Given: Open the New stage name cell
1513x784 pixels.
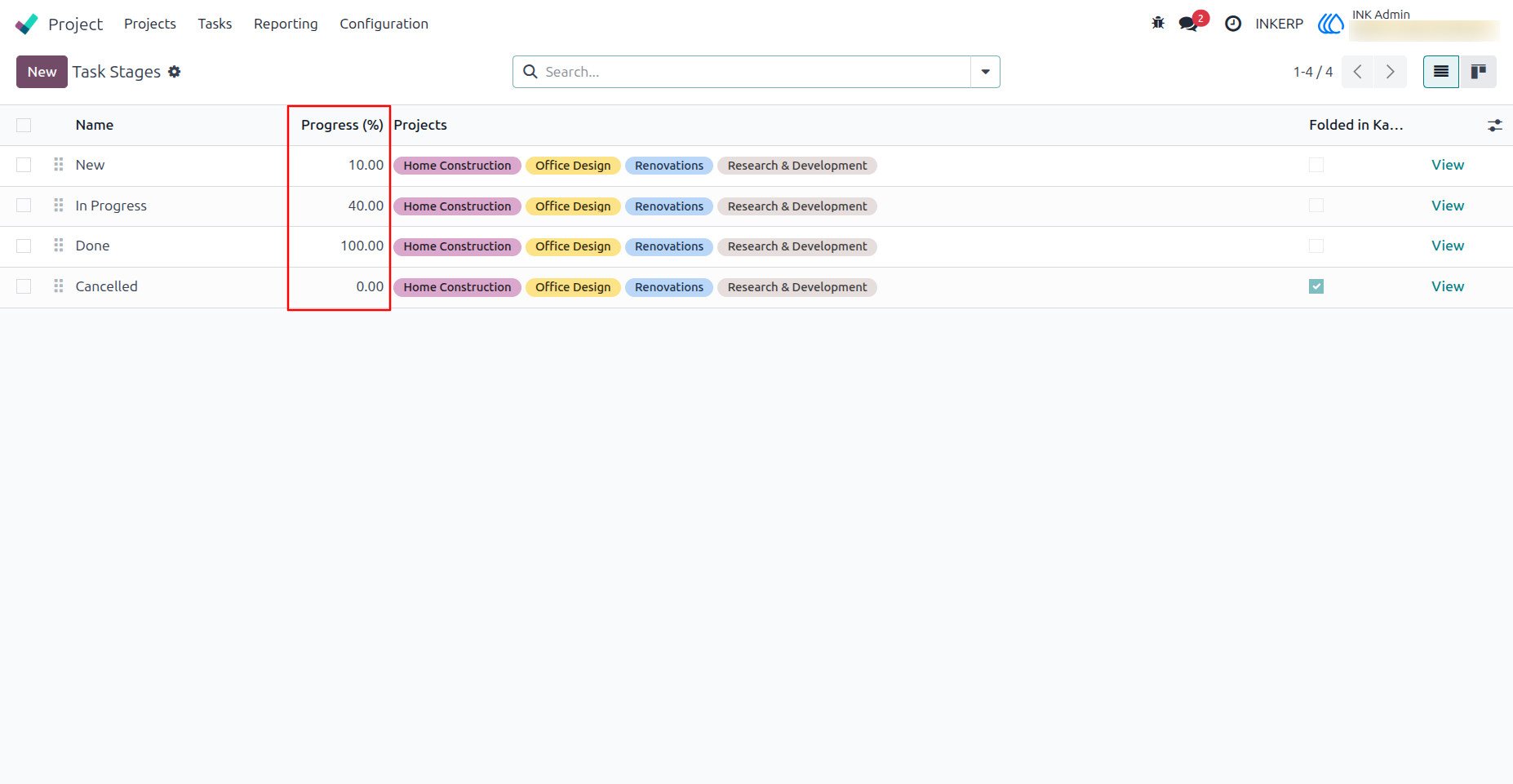Looking at the screenshot, I should point(90,165).
